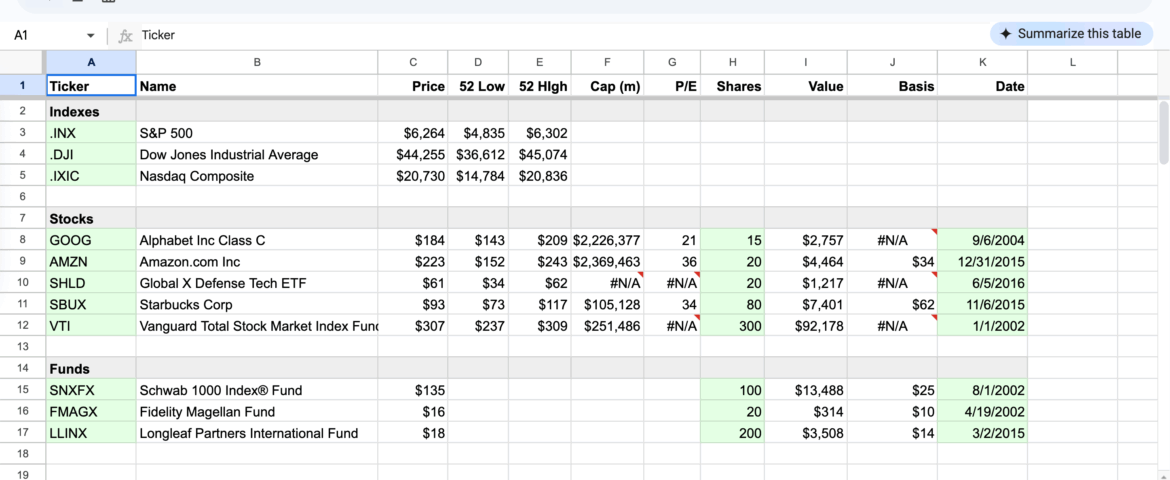Click the #N/A basis cell in GOOG row
The height and width of the screenshot is (480, 1170).
tap(892, 240)
